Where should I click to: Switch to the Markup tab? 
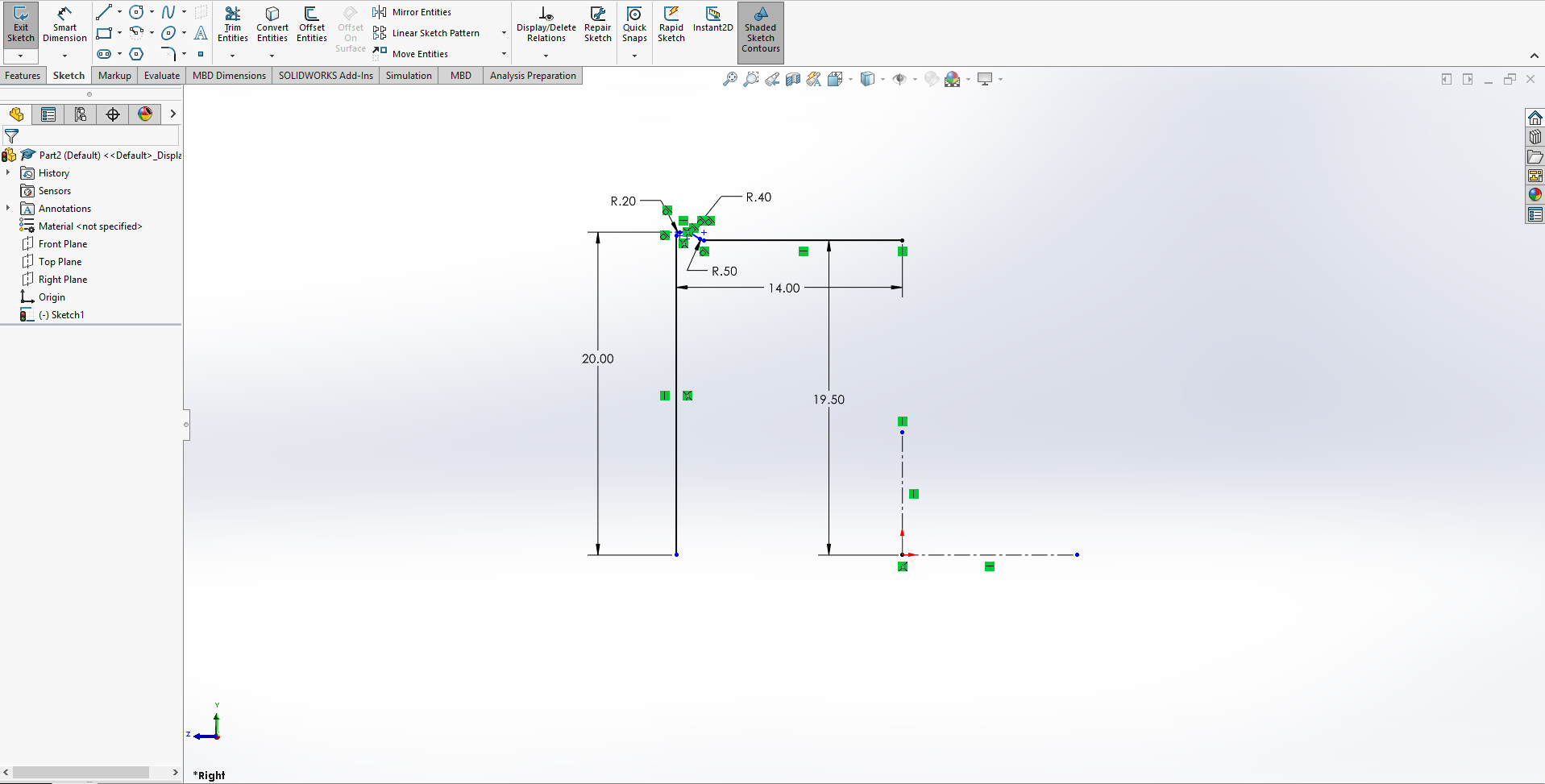pyautogui.click(x=114, y=76)
